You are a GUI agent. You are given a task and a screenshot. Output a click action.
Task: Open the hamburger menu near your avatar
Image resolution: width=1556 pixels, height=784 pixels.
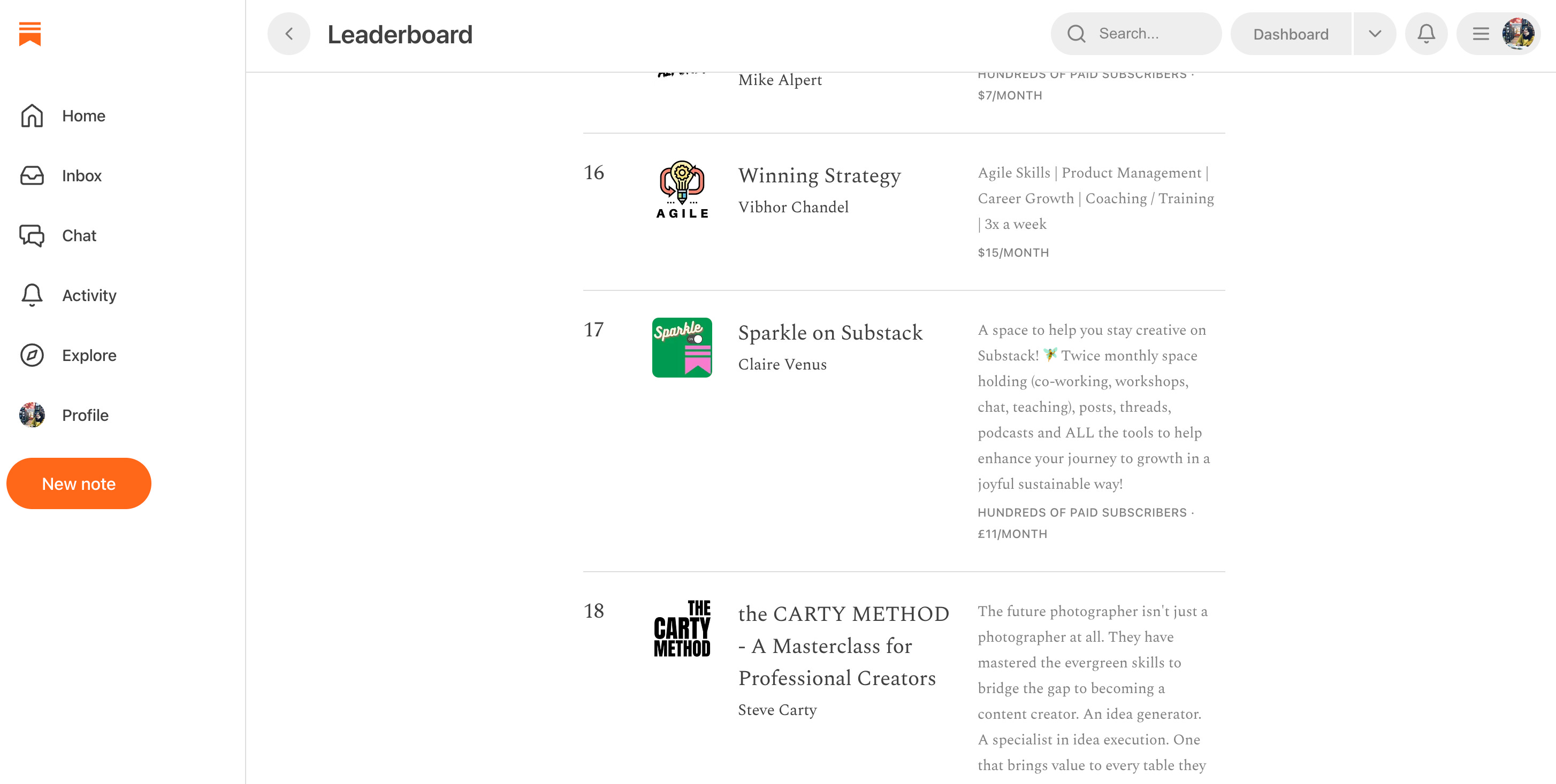click(1480, 33)
